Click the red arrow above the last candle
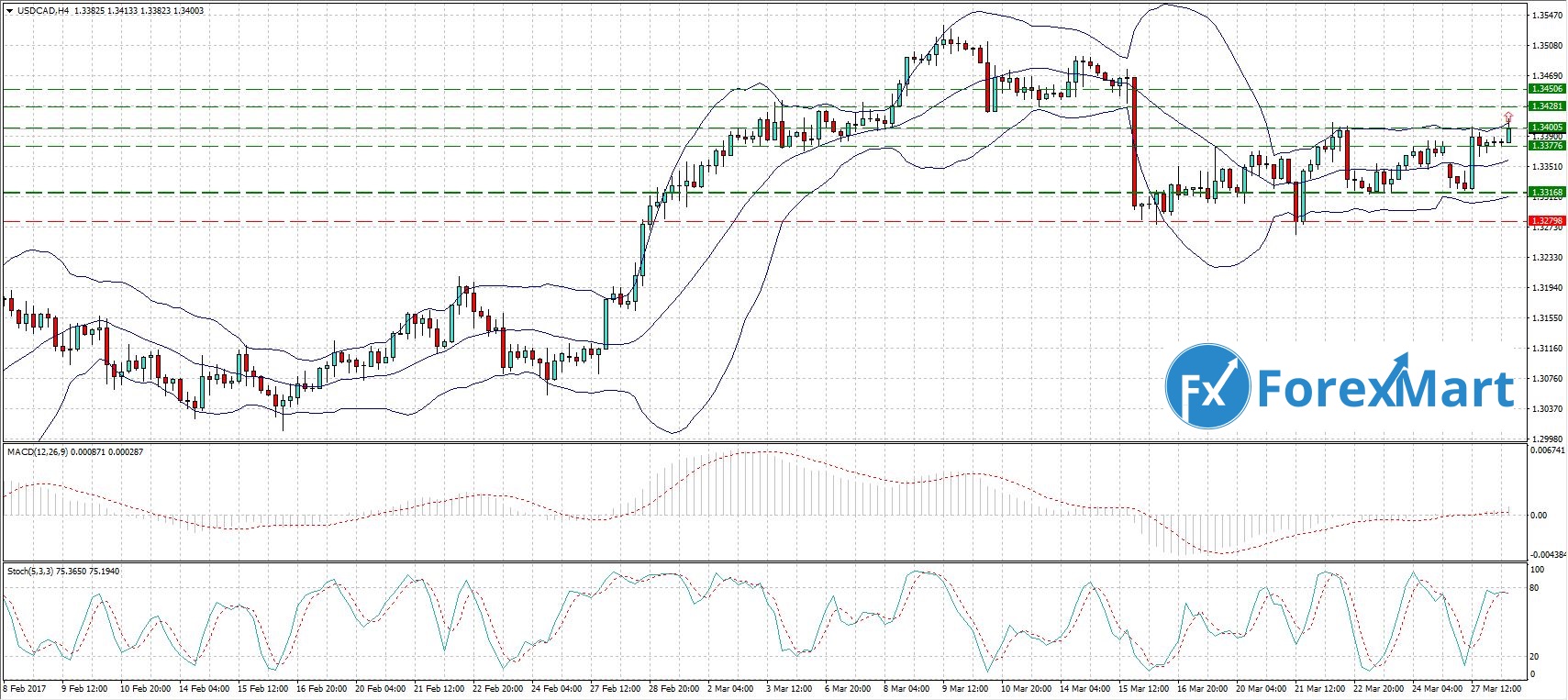Image resolution: width=1568 pixels, height=700 pixels. [1507, 117]
